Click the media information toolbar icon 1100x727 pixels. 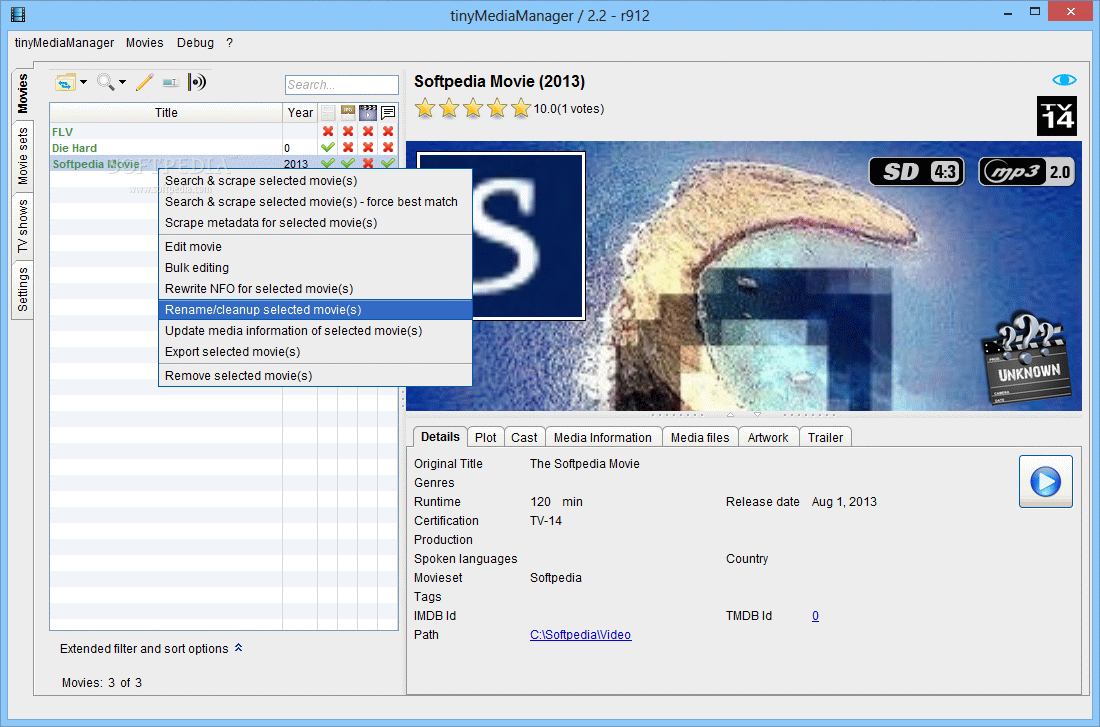point(197,82)
